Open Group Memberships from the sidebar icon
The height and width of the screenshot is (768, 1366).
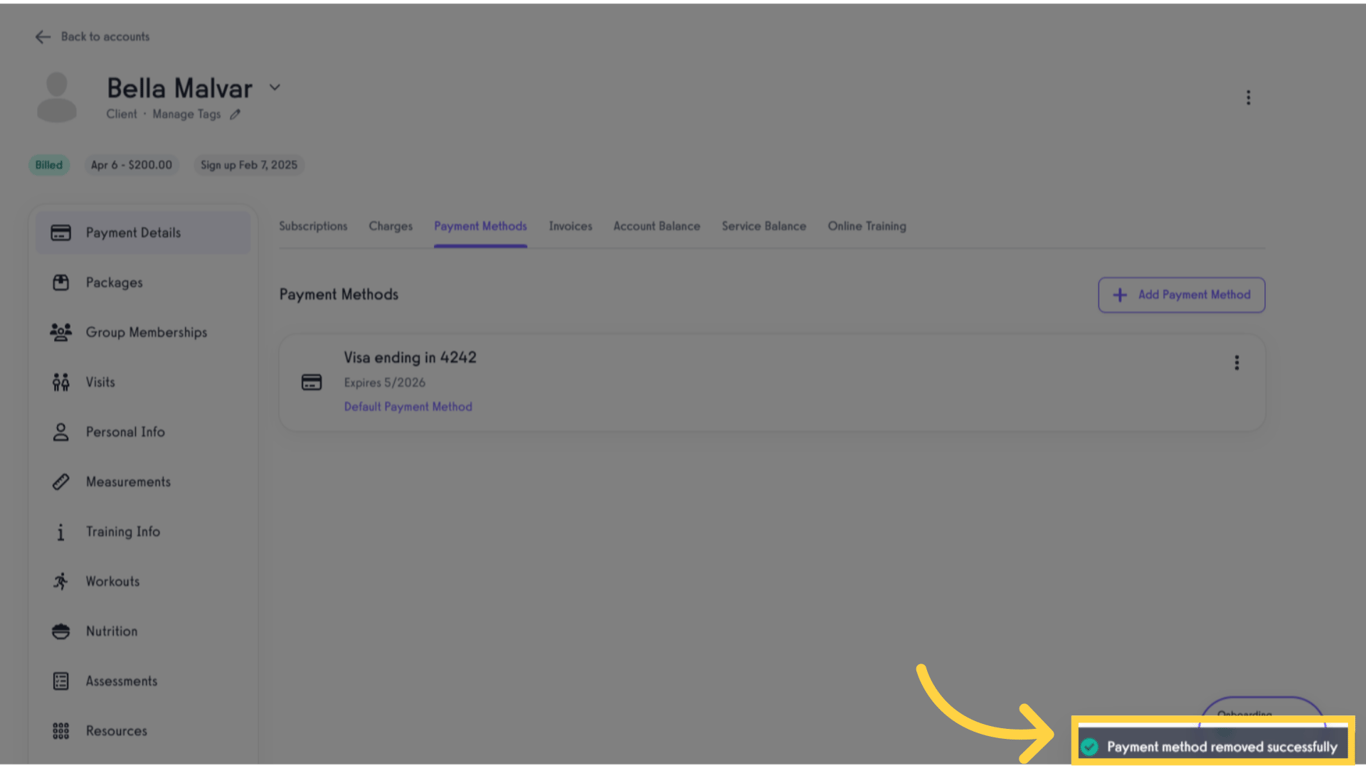tap(60, 332)
